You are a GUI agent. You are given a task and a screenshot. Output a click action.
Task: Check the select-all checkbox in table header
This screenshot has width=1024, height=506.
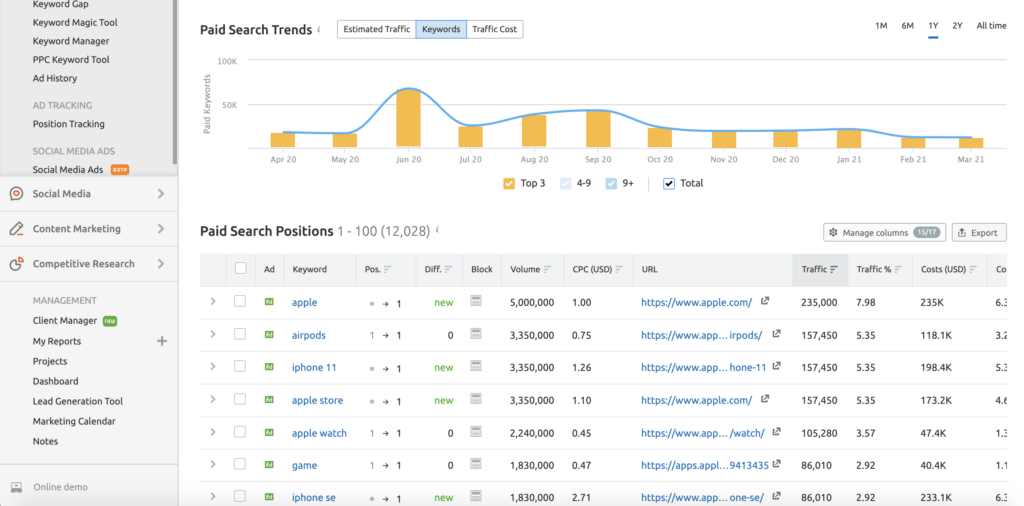pos(240,268)
